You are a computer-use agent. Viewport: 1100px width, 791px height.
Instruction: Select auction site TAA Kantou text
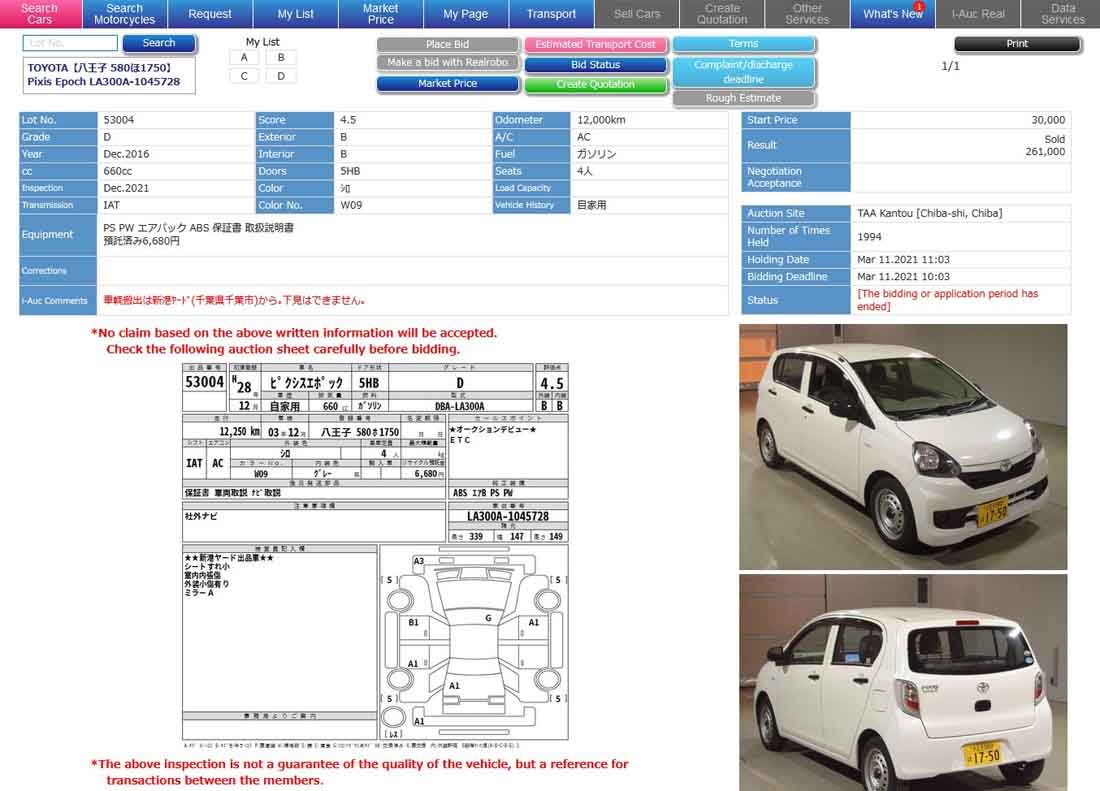[x=930, y=213]
